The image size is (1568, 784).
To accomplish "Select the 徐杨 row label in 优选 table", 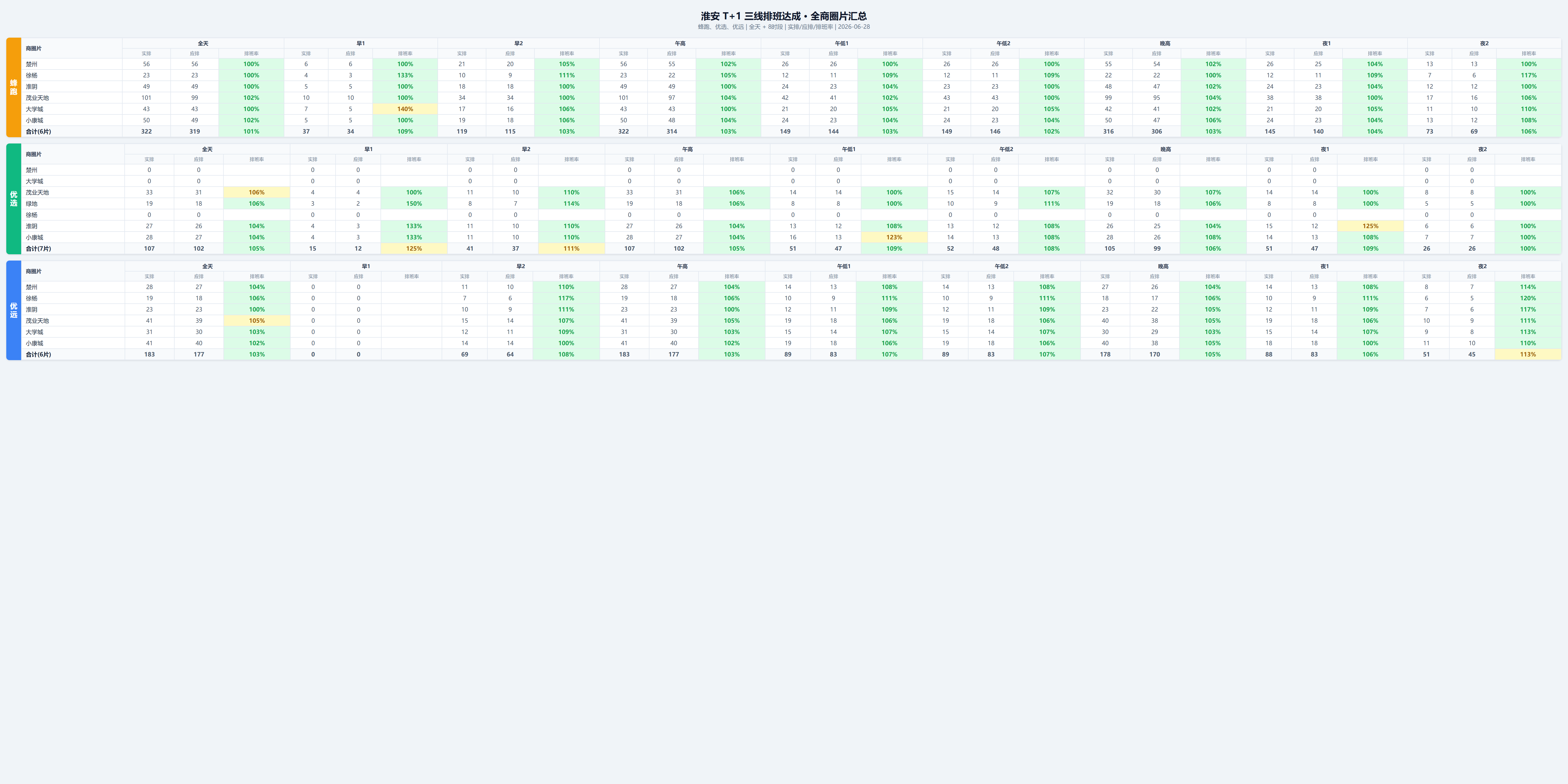I will point(32,215).
